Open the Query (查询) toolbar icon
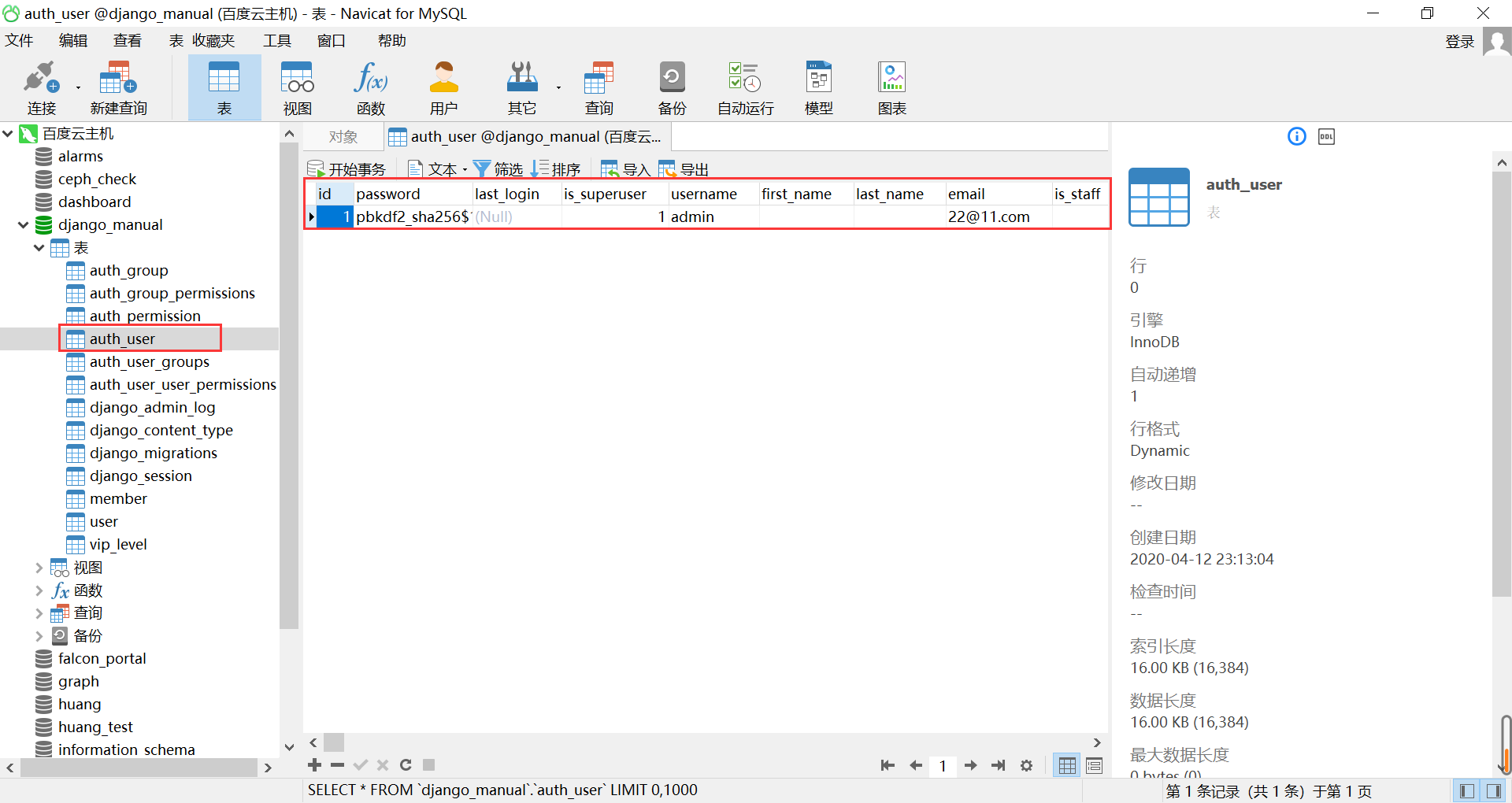Viewport: 1512px width, 803px height. point(598,87)
